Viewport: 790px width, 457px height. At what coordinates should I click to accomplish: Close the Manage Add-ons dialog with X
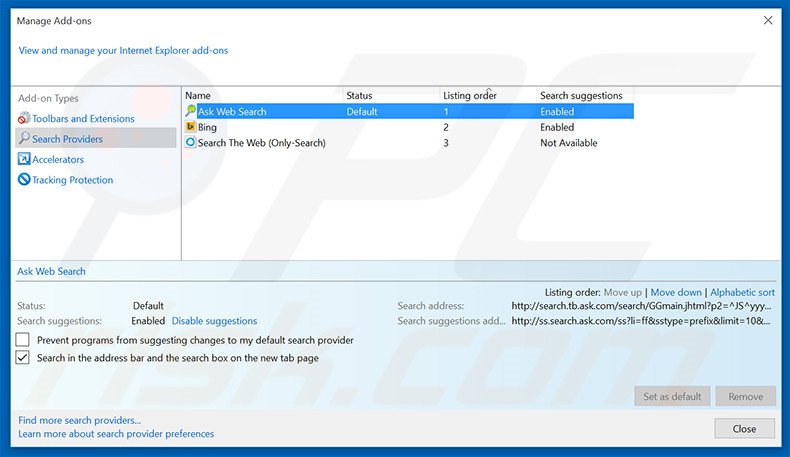(768, 20)
